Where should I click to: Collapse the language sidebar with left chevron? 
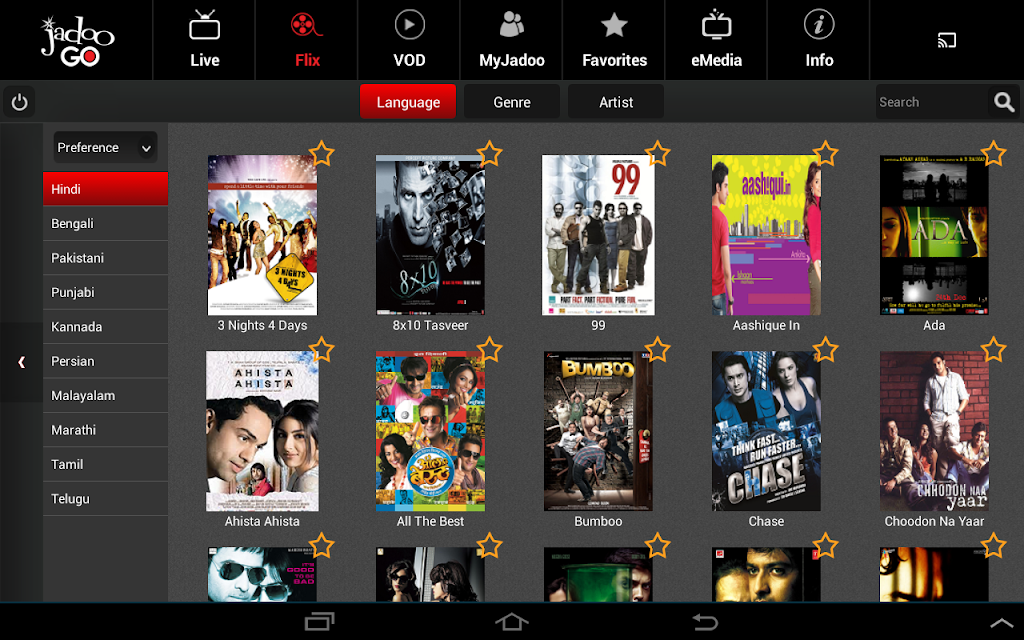click(x=22, y=362)
